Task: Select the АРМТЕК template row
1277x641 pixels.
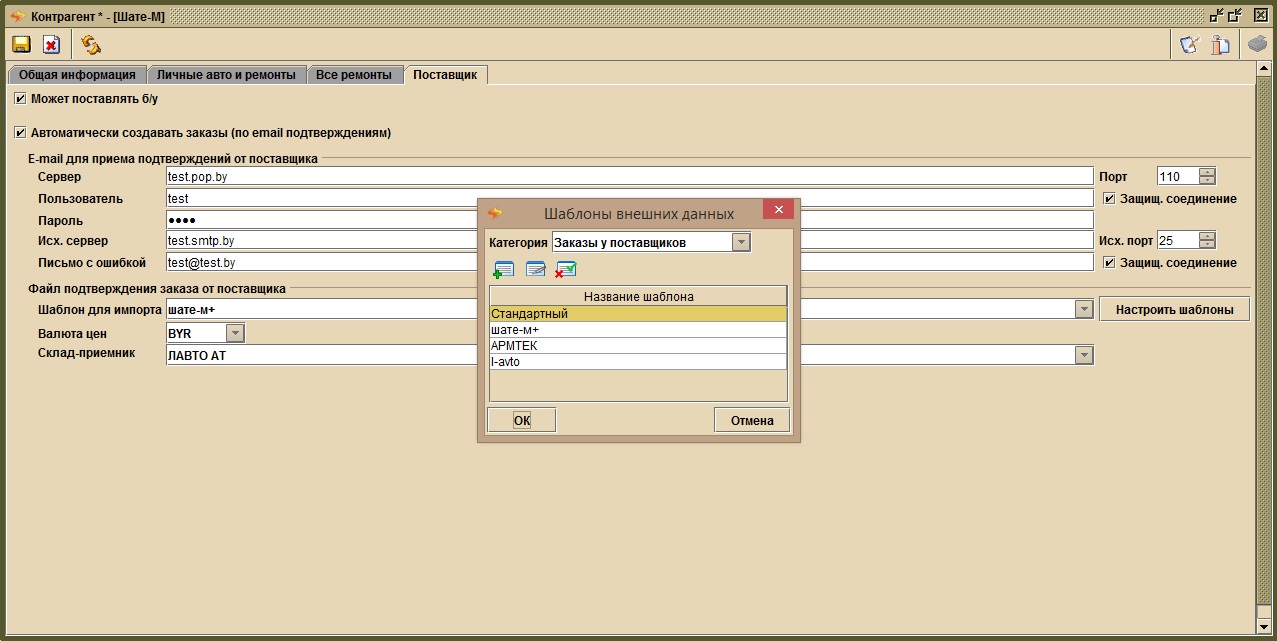Action: coord(638,346)
